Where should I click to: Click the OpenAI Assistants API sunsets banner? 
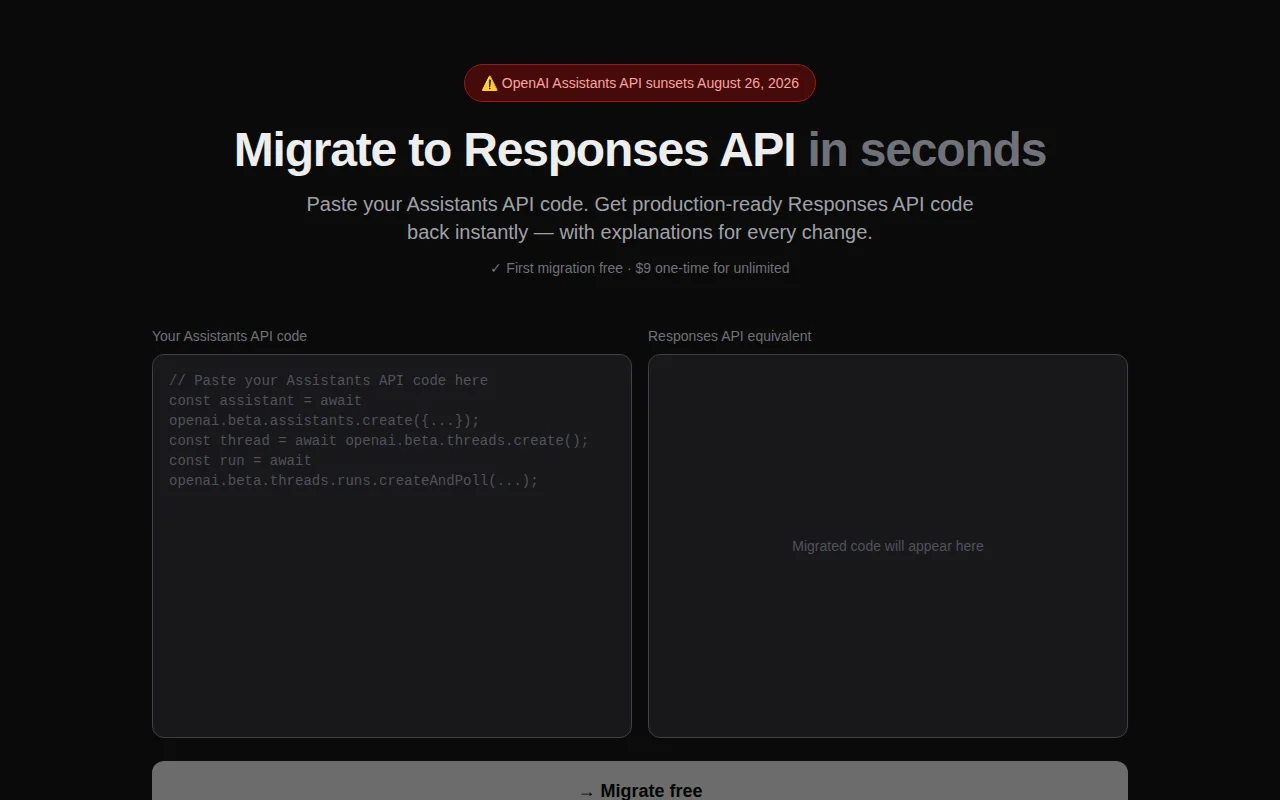pos(640,83)
